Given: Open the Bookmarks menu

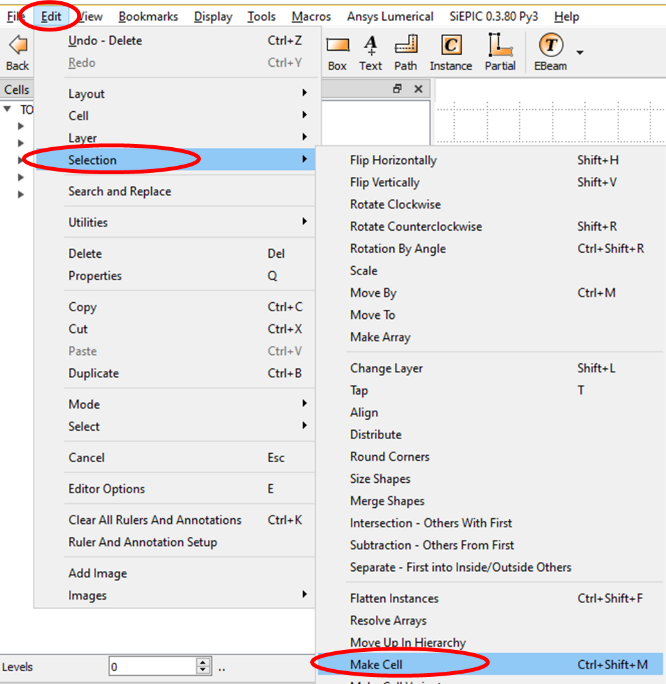Looking at the screenshot, I should point(148,17).
